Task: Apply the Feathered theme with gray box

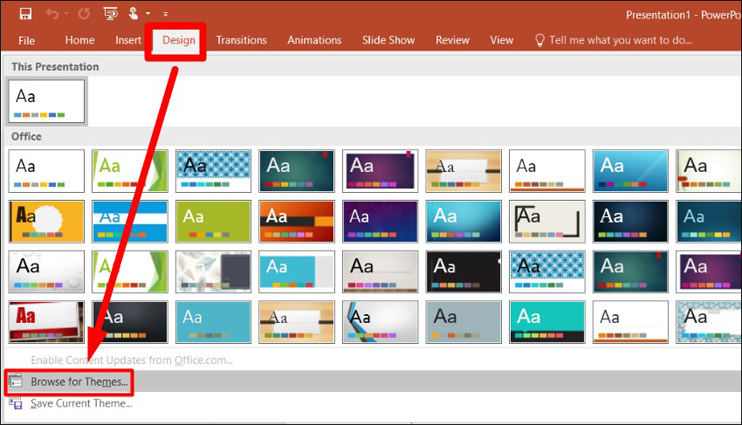Action: tap(213, 272)
